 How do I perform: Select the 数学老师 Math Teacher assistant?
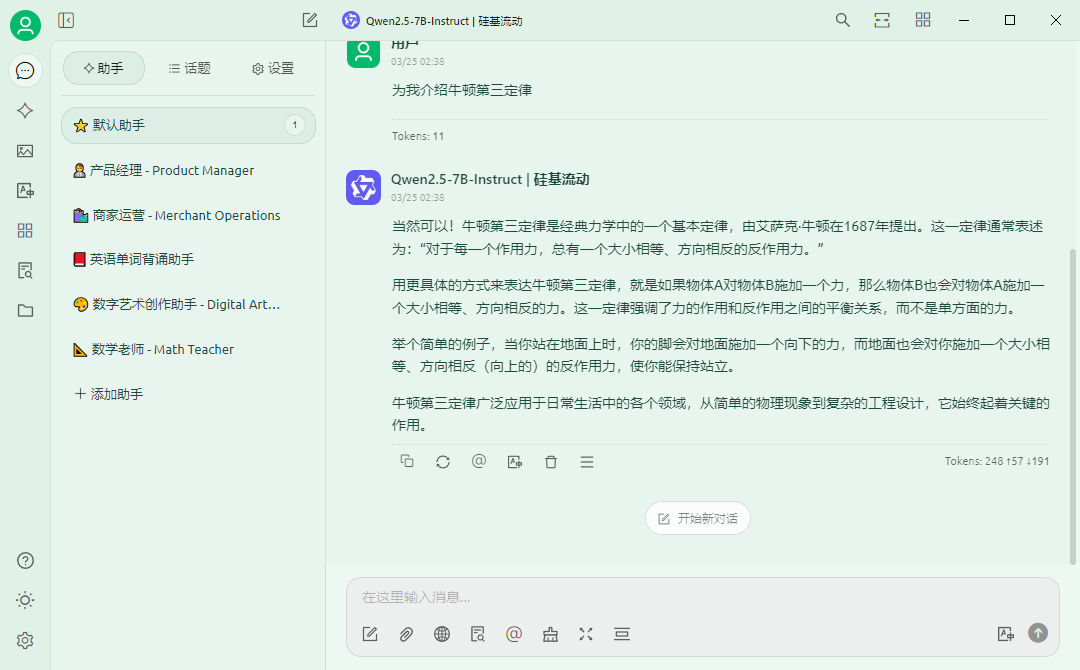click(x=161, y=349)
